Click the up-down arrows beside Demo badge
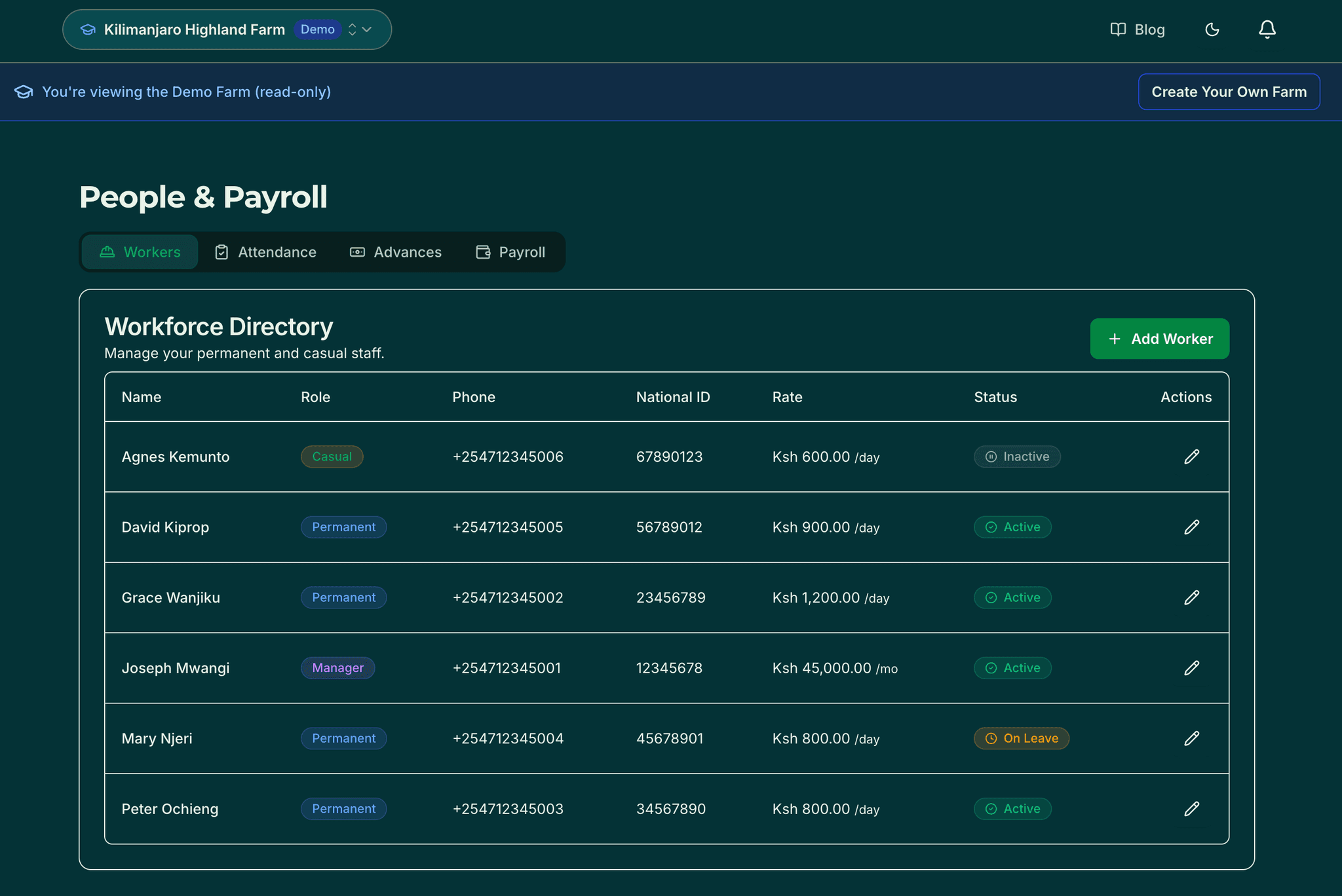The width and height of the screenshot is (1342, 896). pyautogui.click(x=353, y=29)
